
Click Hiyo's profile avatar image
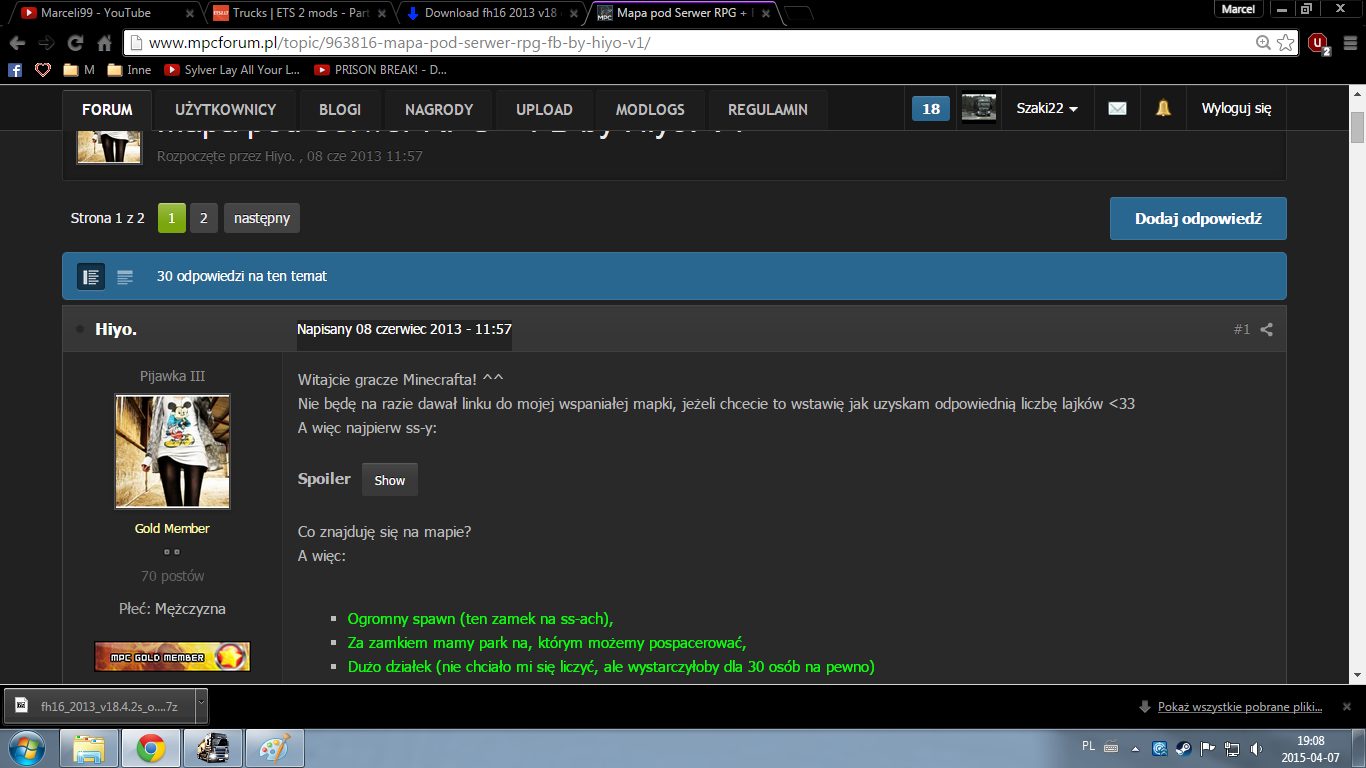tap(173, 451)
